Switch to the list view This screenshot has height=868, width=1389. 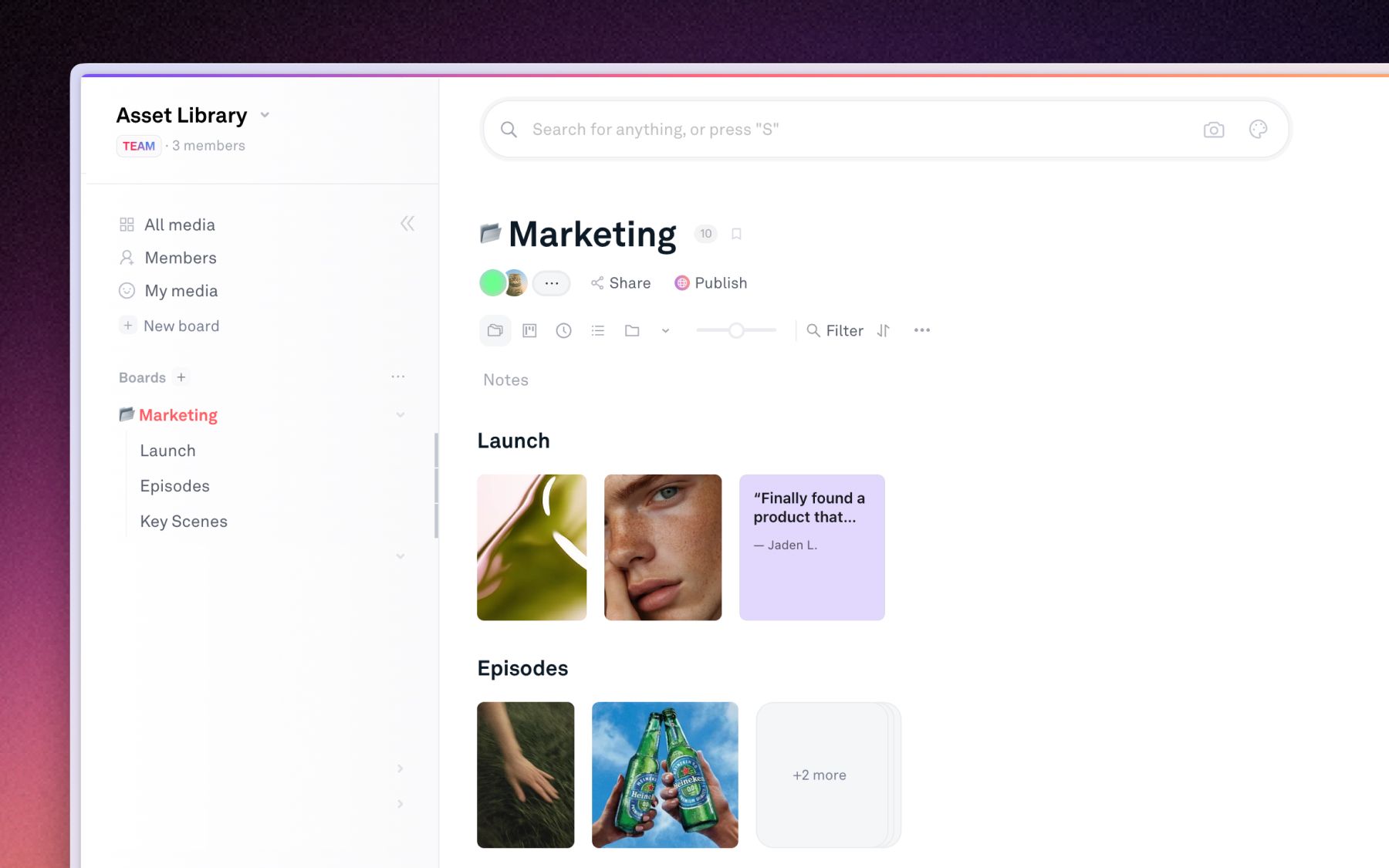598,330
